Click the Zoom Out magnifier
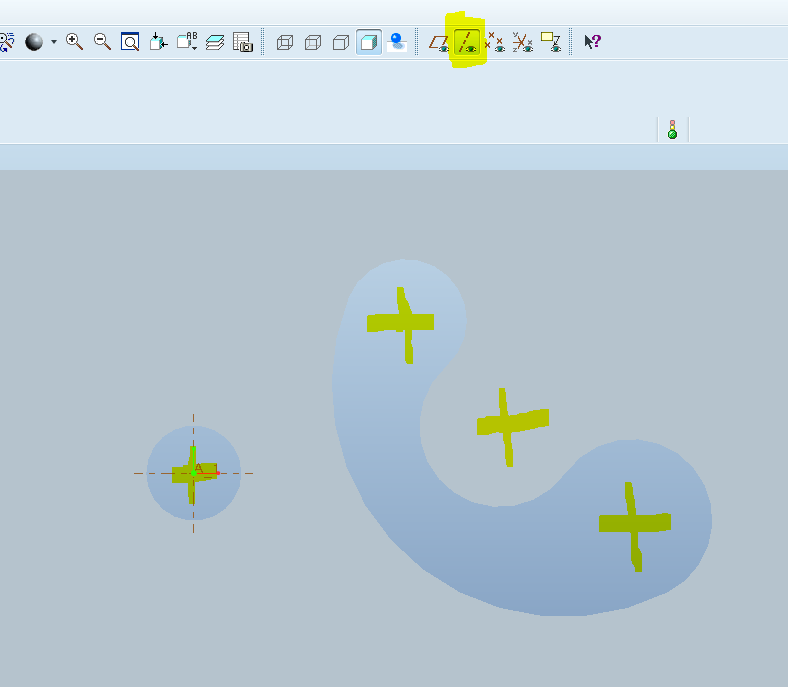Image resolution: width=788 pixels, height=687 pixels. (103, 42)
